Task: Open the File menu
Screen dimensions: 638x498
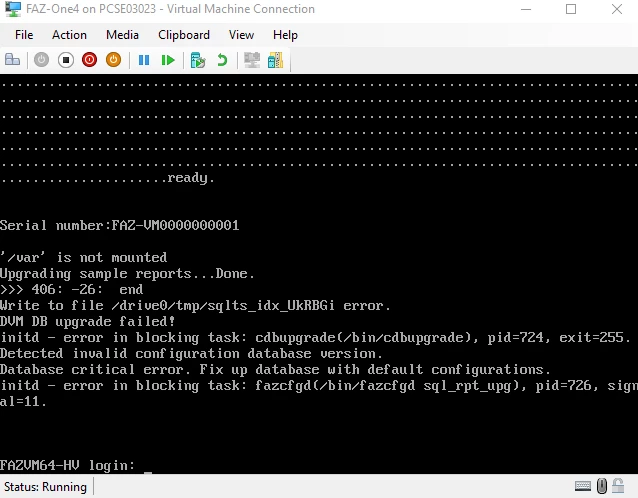Action: 24,35
